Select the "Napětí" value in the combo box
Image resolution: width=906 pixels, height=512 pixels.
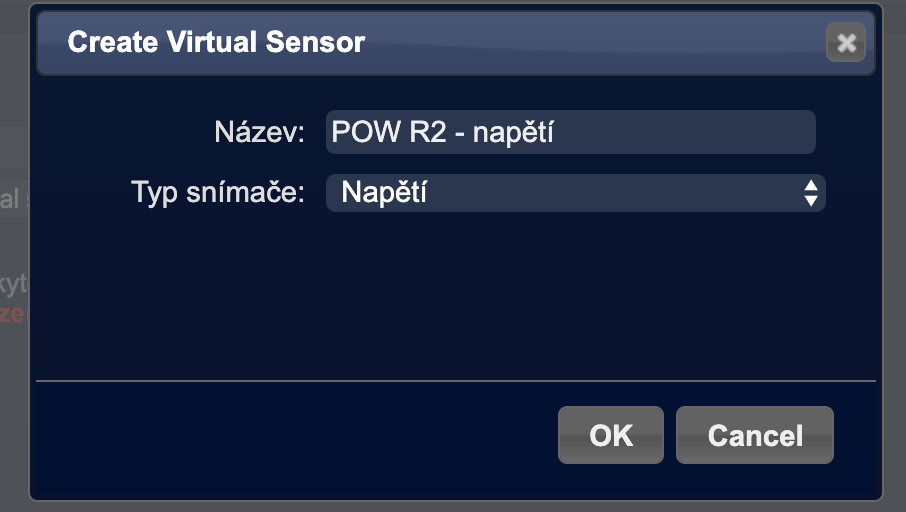click(x=385, y=193)
